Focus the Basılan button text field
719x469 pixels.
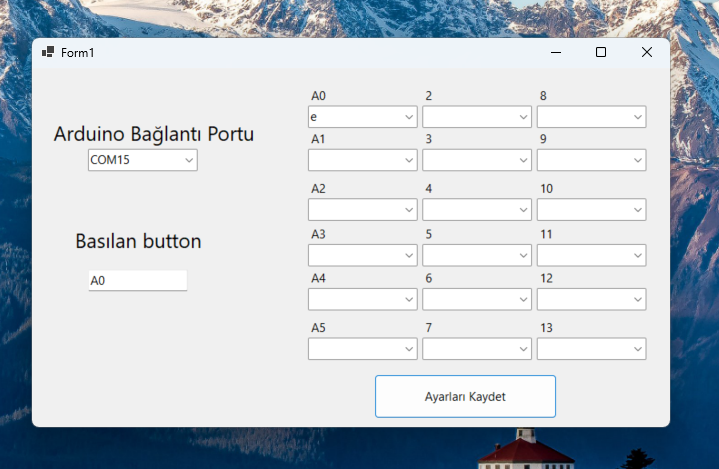(138, 280)
